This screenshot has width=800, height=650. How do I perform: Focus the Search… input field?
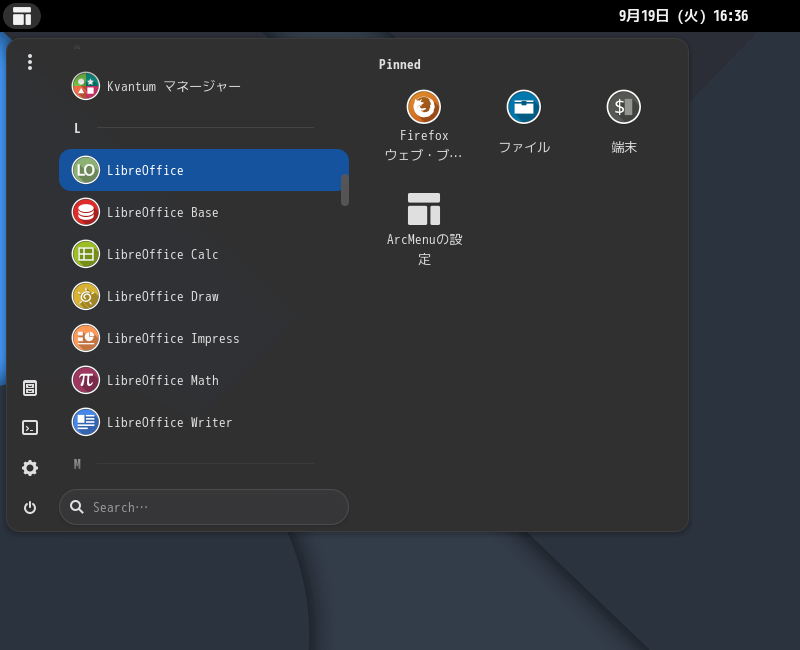204,507
